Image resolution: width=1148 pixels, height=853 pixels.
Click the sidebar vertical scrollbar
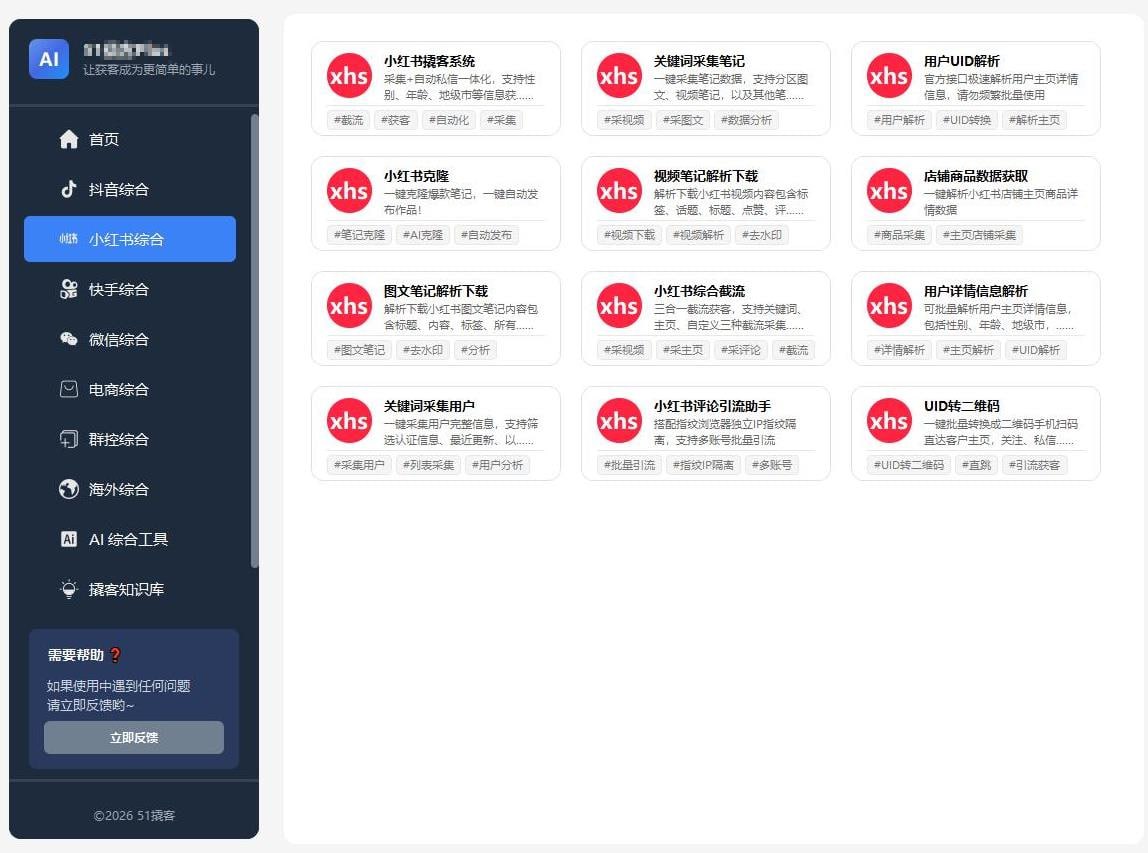pyautogui.click(x=254, y=340)
